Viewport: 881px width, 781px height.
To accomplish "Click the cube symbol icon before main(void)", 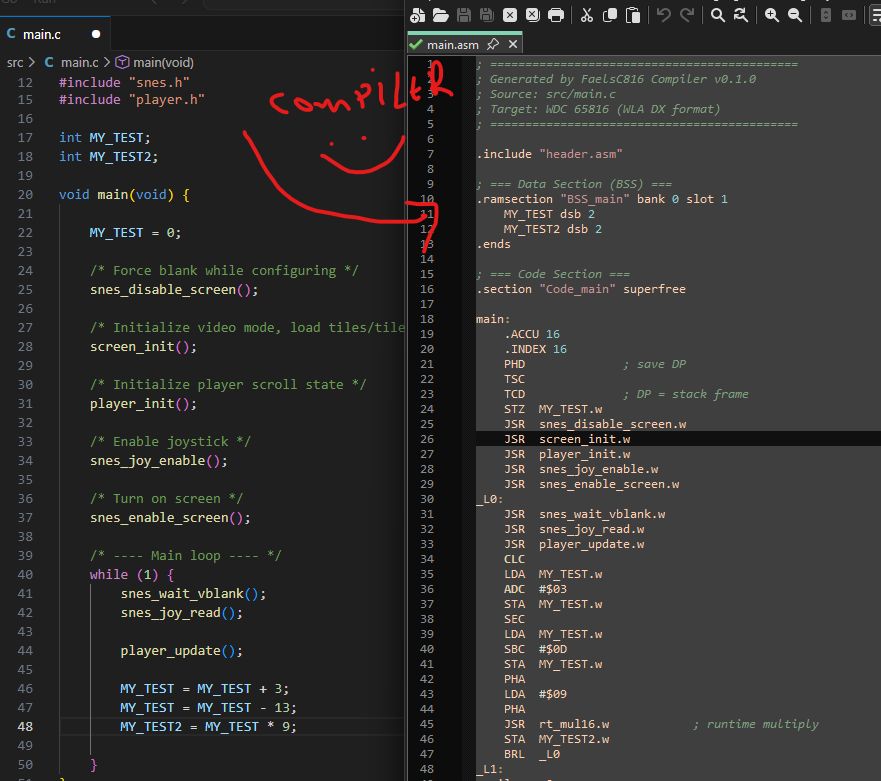I will click(122, 62).
